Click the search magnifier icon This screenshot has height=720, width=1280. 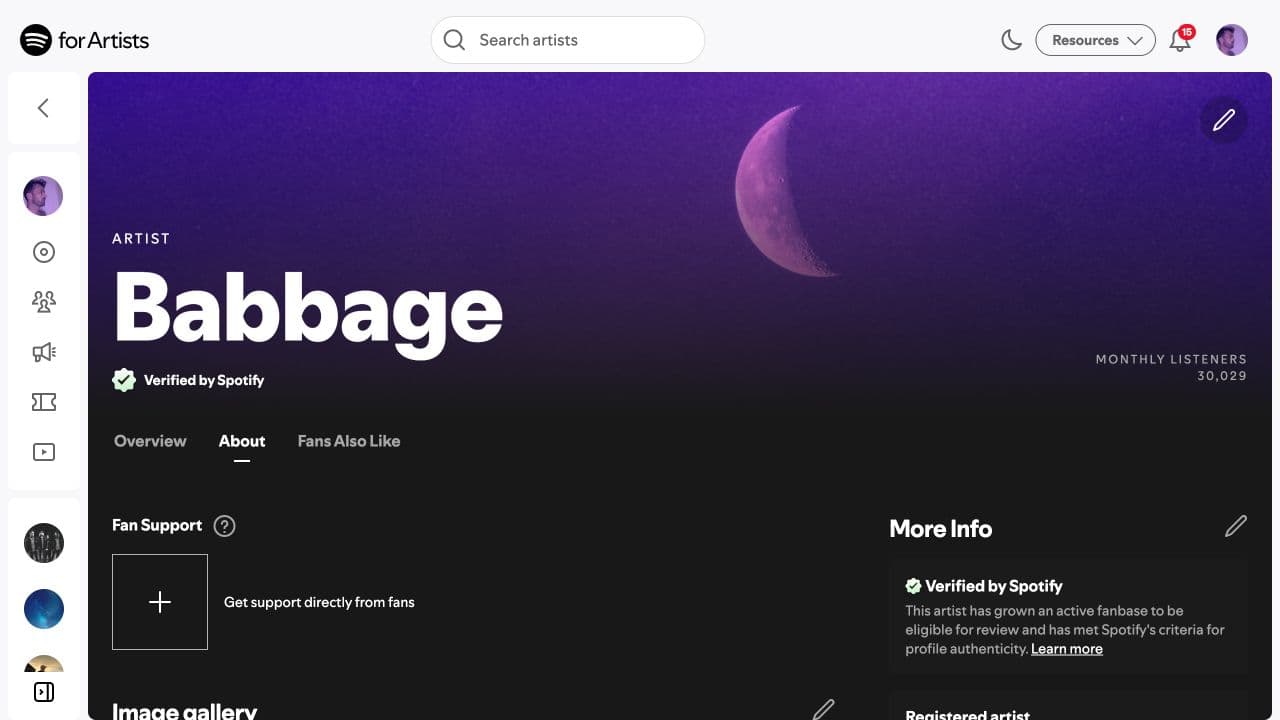[454, 40]
